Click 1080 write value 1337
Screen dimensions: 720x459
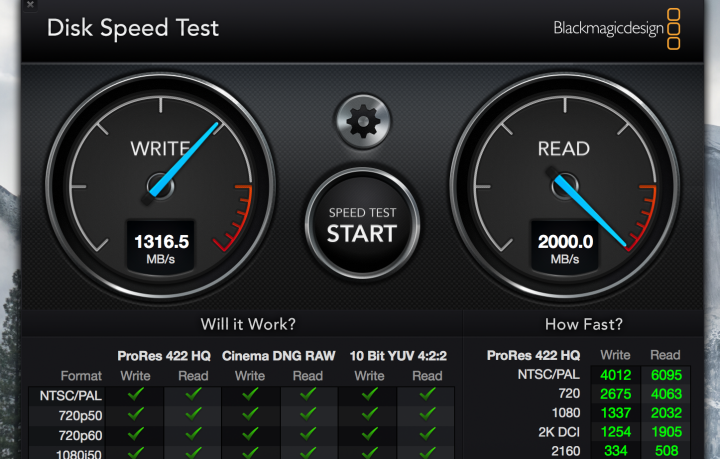pyautogui.click(x=616, y=413)
